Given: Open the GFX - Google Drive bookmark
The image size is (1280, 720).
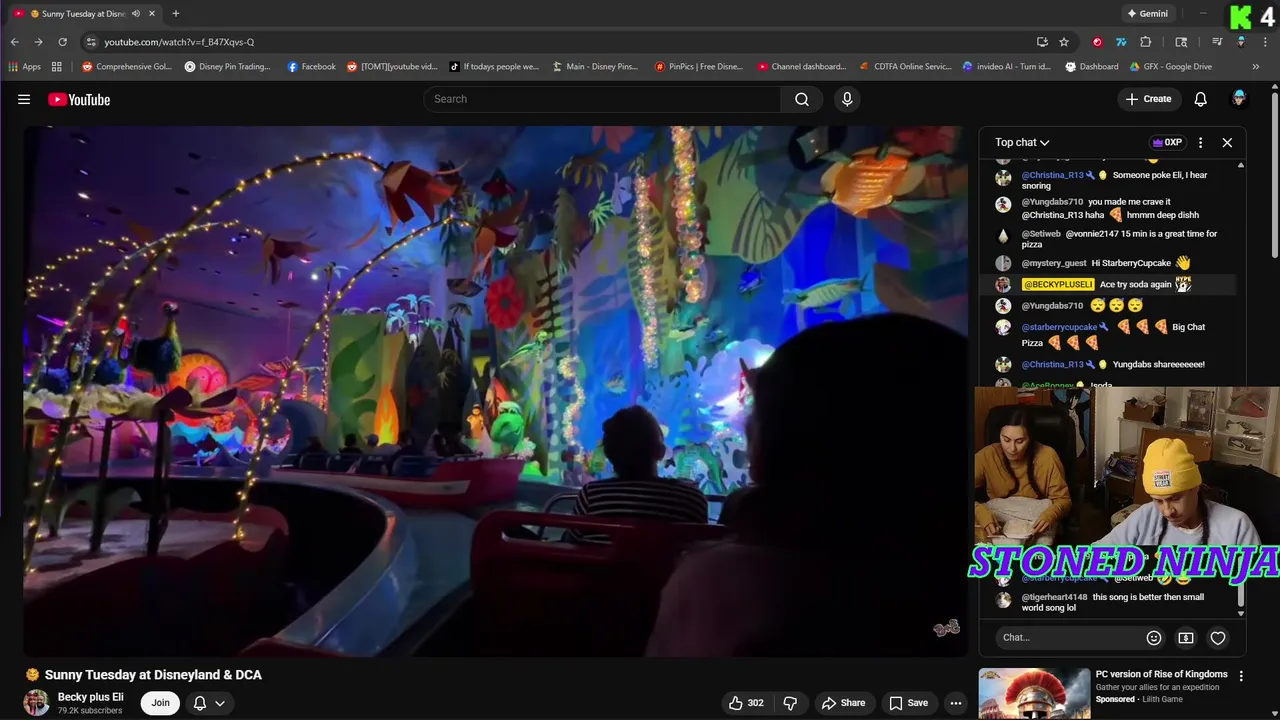Looking at the screenshot, I should tap(1170, 67).
